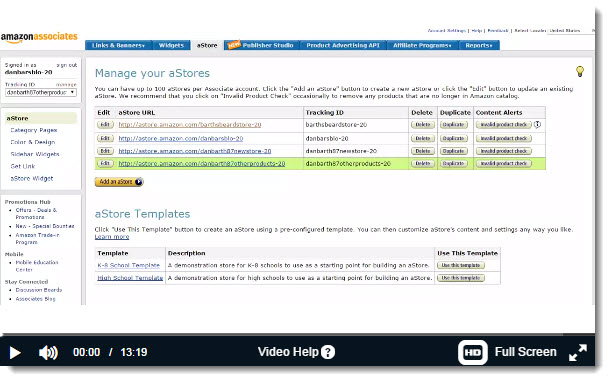
Task: Toggle HD quality badge
Action: 473,353
